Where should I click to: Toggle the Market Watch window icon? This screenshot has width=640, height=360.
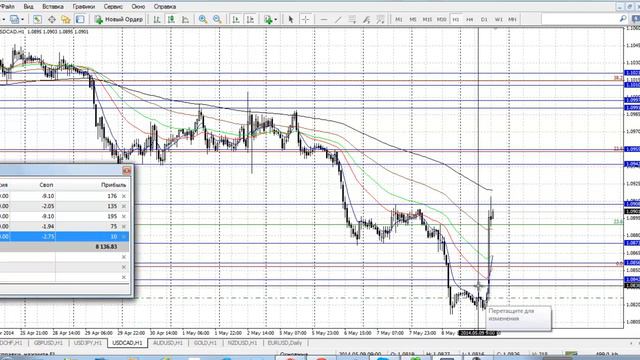pyautogui.click(x=37, y=19)
